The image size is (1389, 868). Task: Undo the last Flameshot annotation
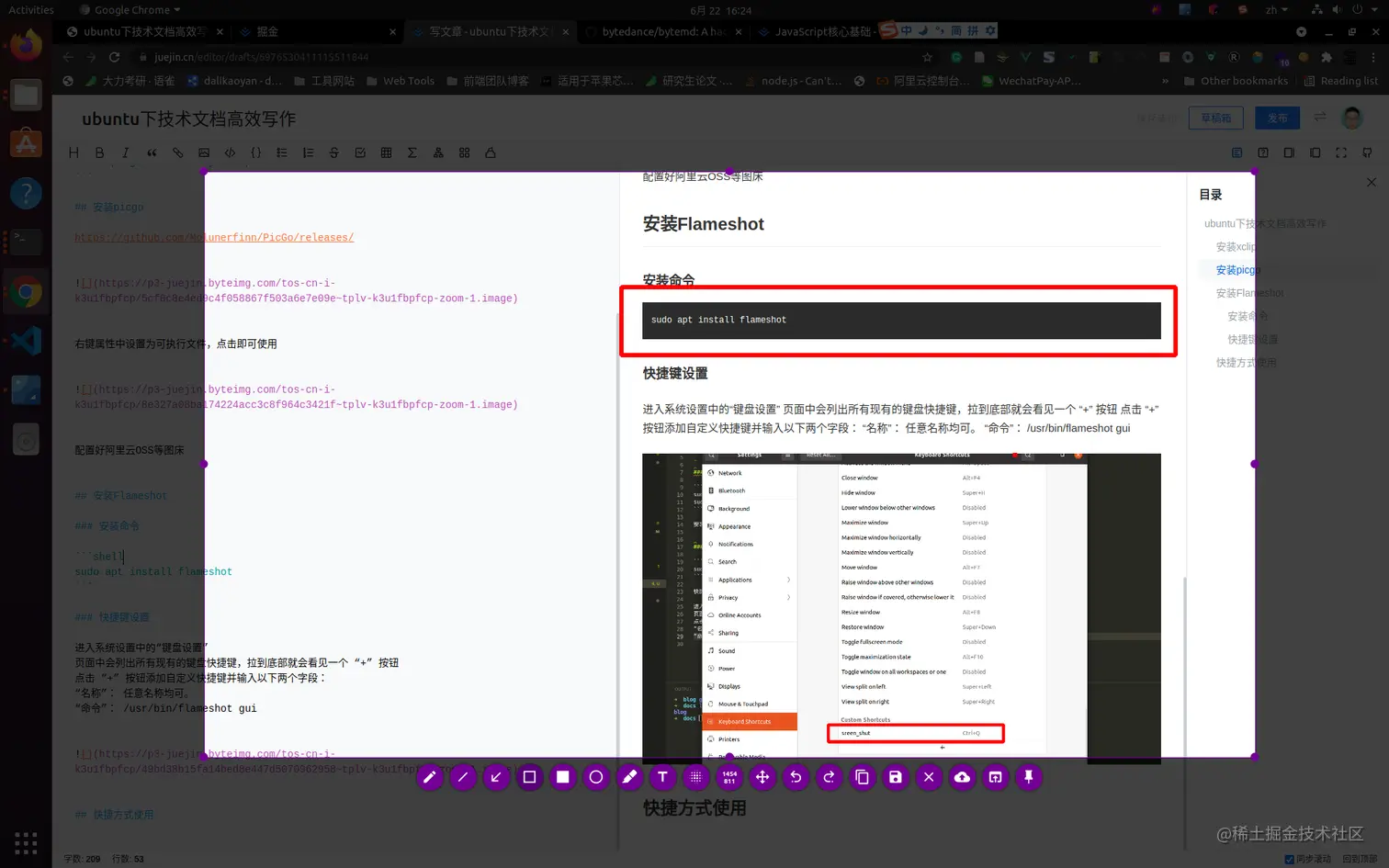click(796, 777)
